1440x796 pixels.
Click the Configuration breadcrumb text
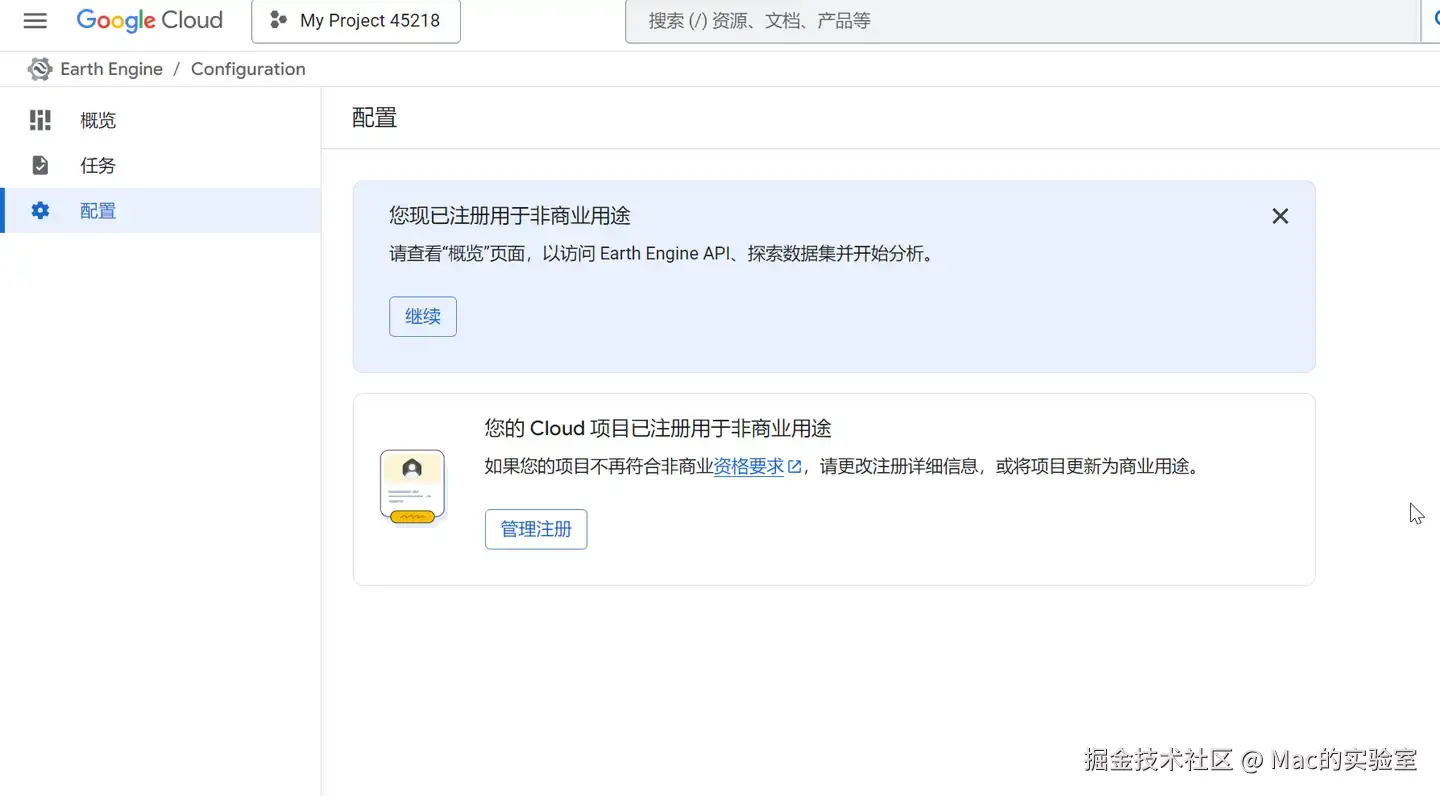coord(248,69)
